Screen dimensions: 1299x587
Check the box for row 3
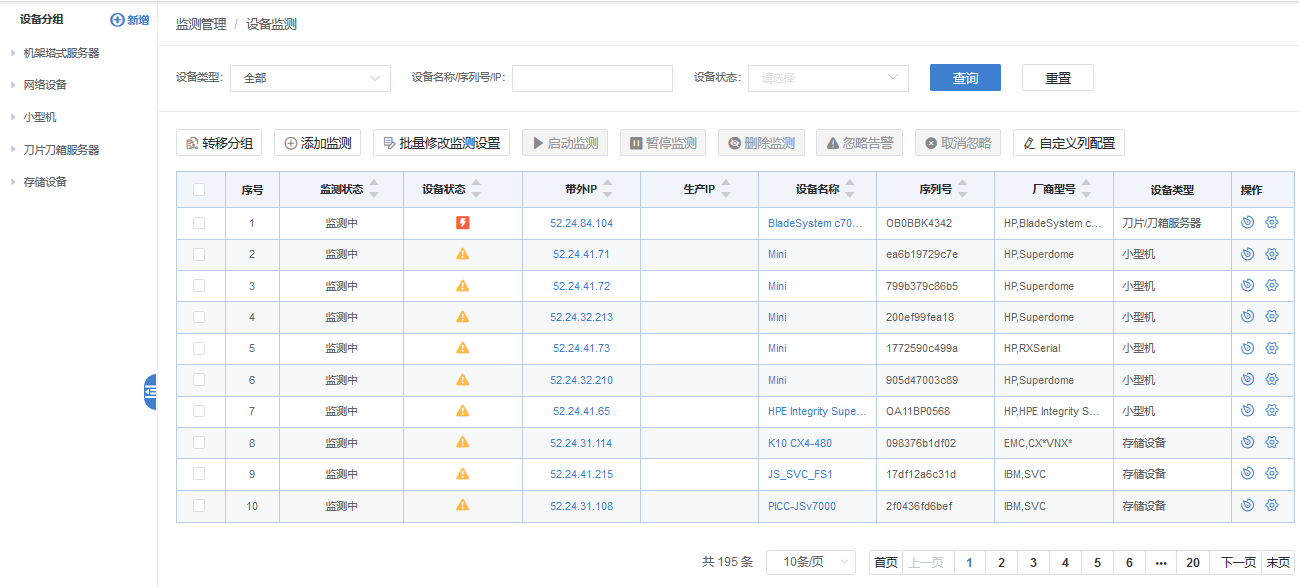click(199, 285)
